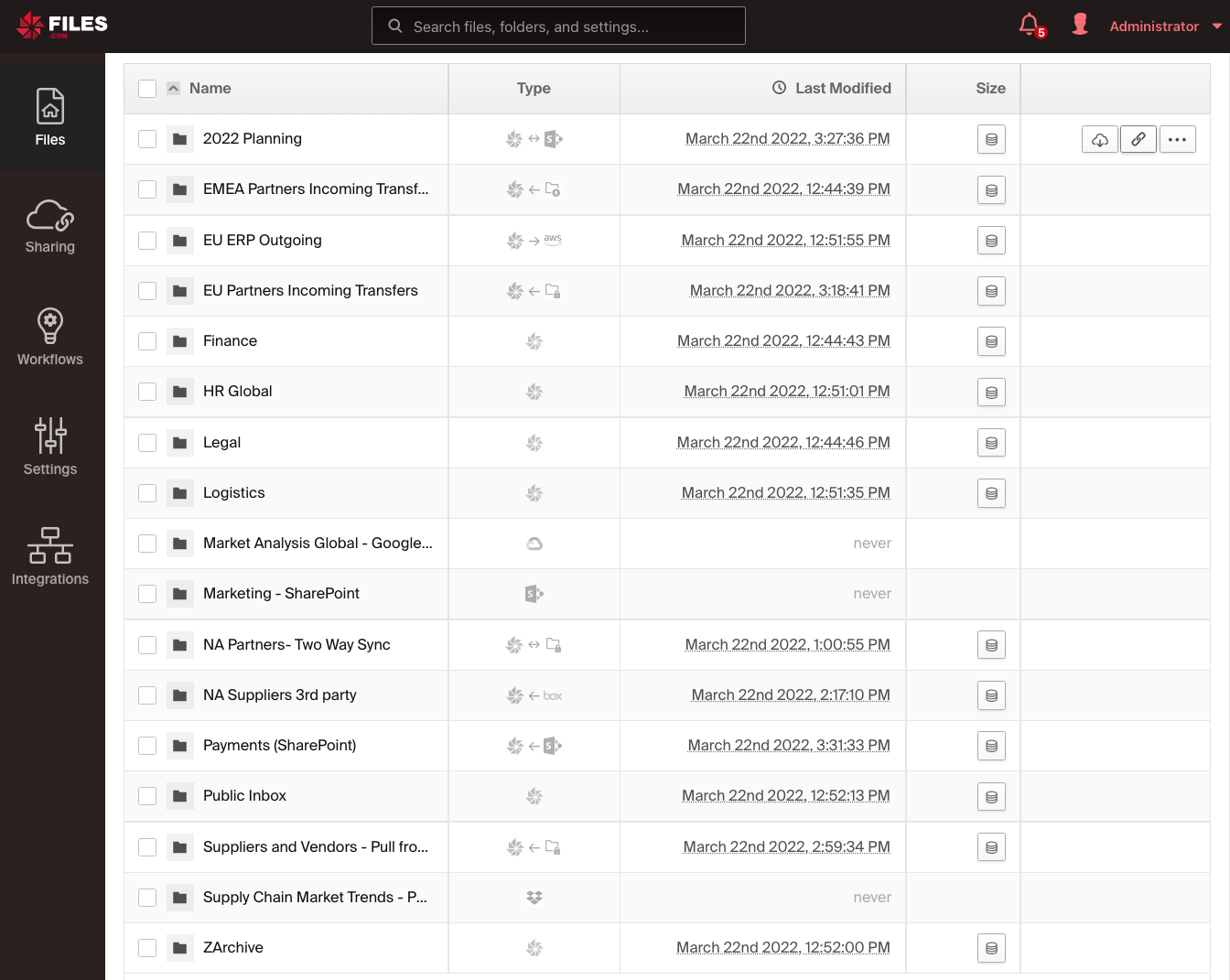This screenshot has width=1230, height=980.
Task: Open the Settings section
Action: tap(49, 447)
